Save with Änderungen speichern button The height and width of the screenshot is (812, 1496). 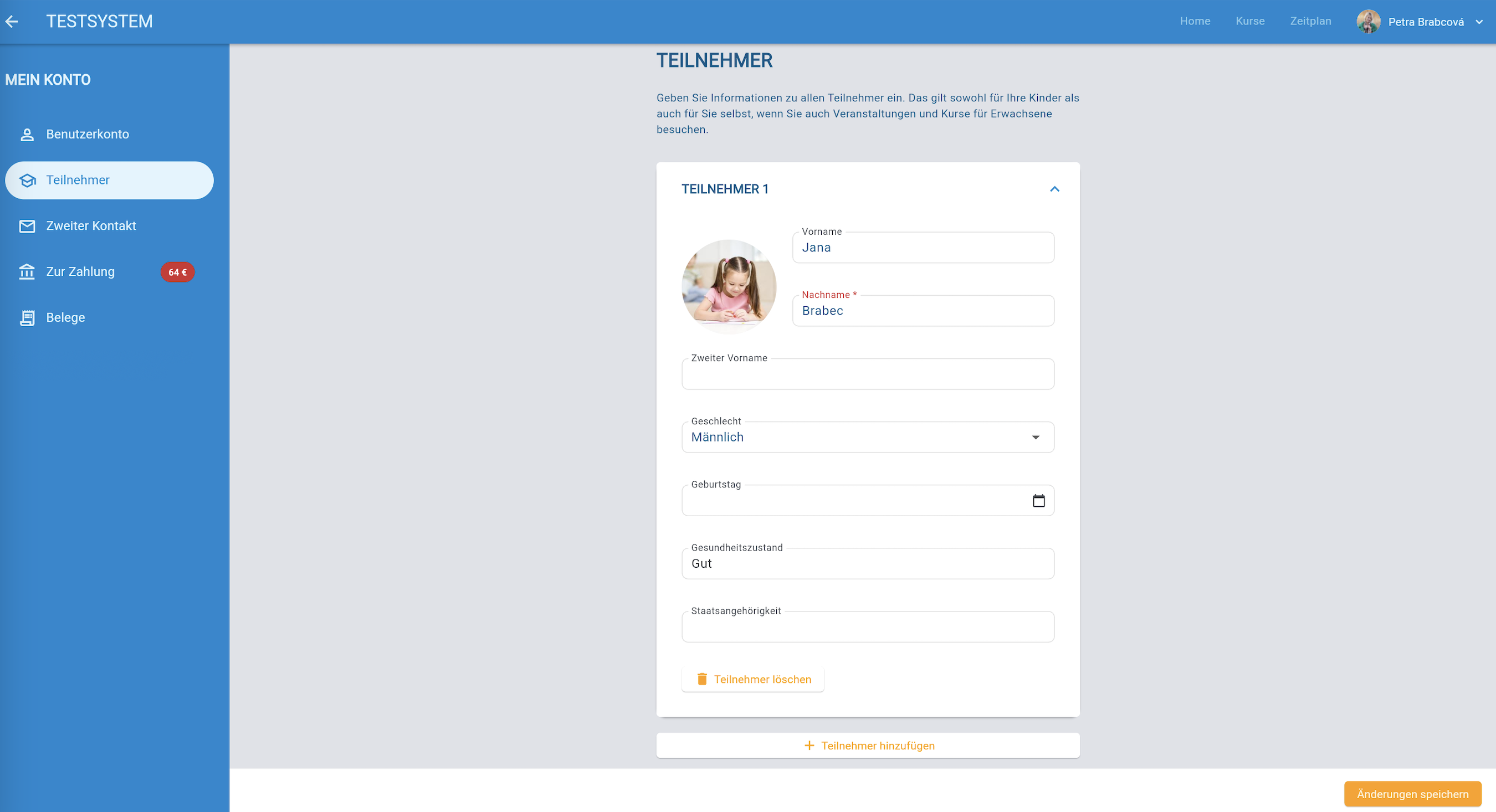tap(1412, 793)
